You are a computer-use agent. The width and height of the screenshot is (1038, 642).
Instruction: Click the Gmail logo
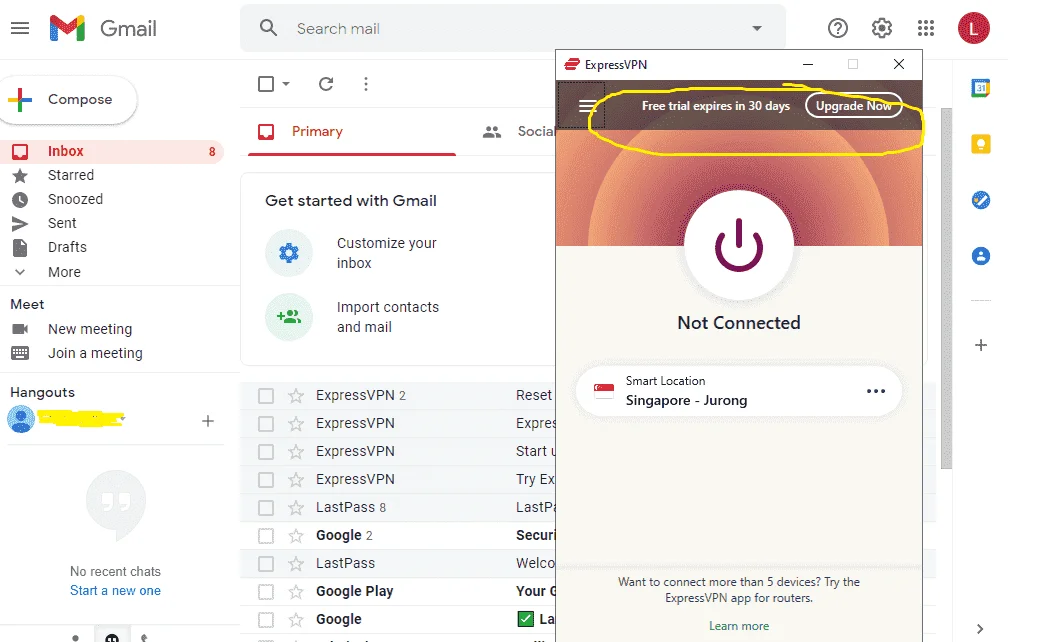[x=103, y=28]
